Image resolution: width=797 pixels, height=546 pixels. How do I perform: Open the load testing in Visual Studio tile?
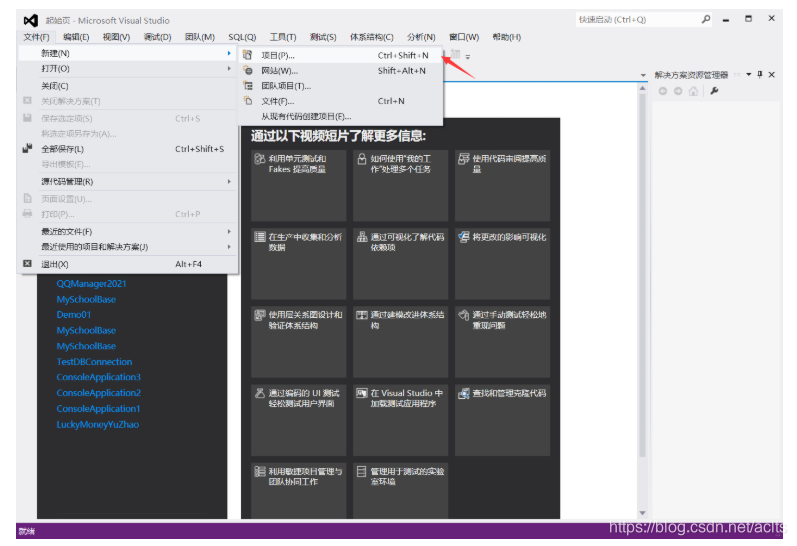[401, 420]
